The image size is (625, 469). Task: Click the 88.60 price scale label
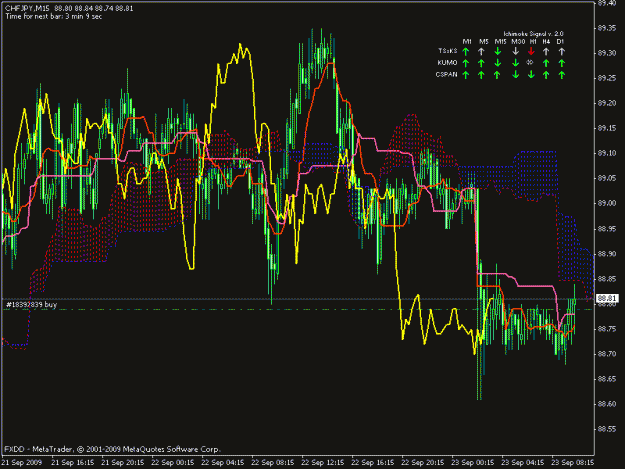607,404
